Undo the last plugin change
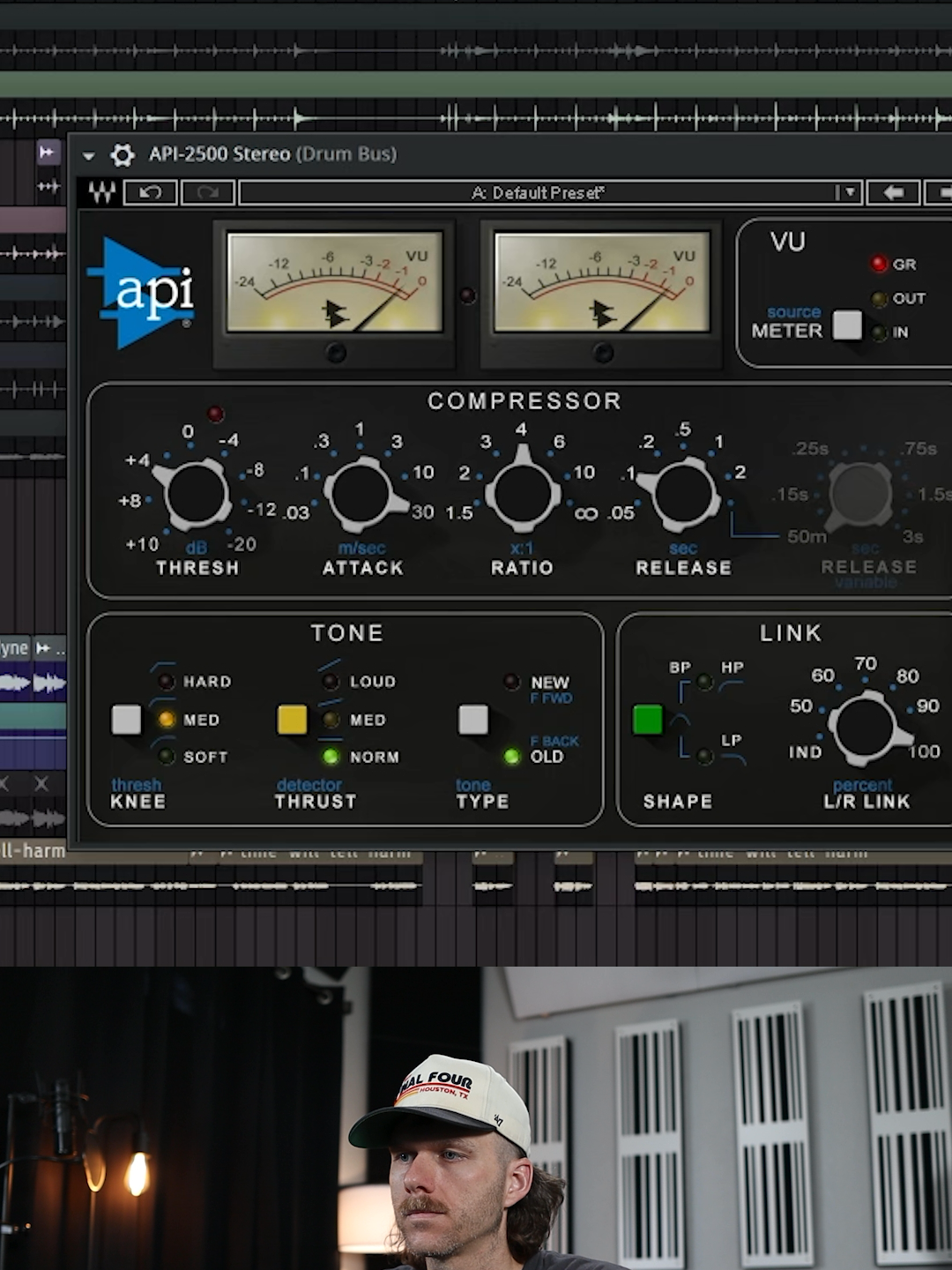 pos(151,192)
